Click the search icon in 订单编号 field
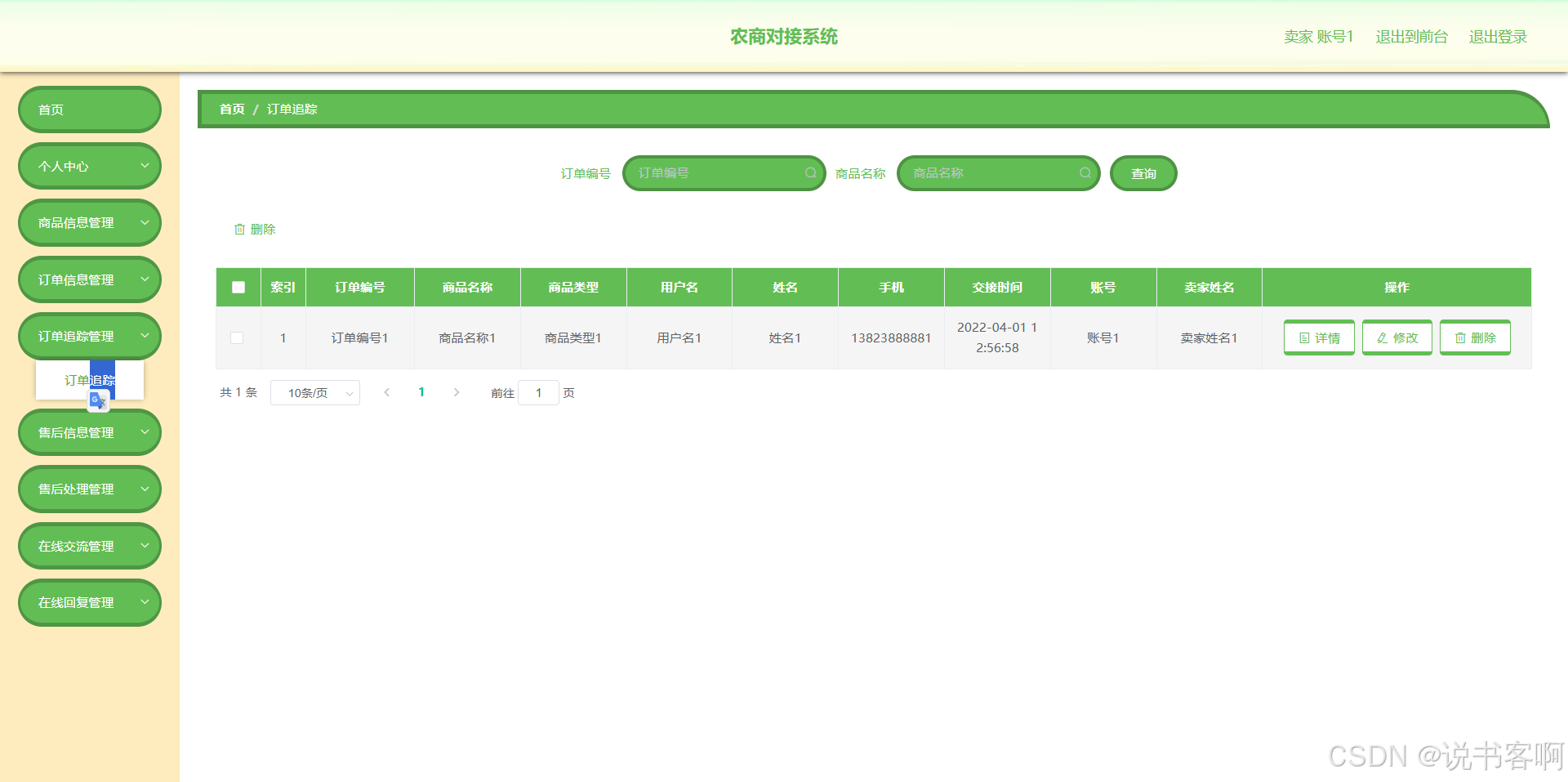Viewport: 1568px width, 782px height. (x=811, y=173)
